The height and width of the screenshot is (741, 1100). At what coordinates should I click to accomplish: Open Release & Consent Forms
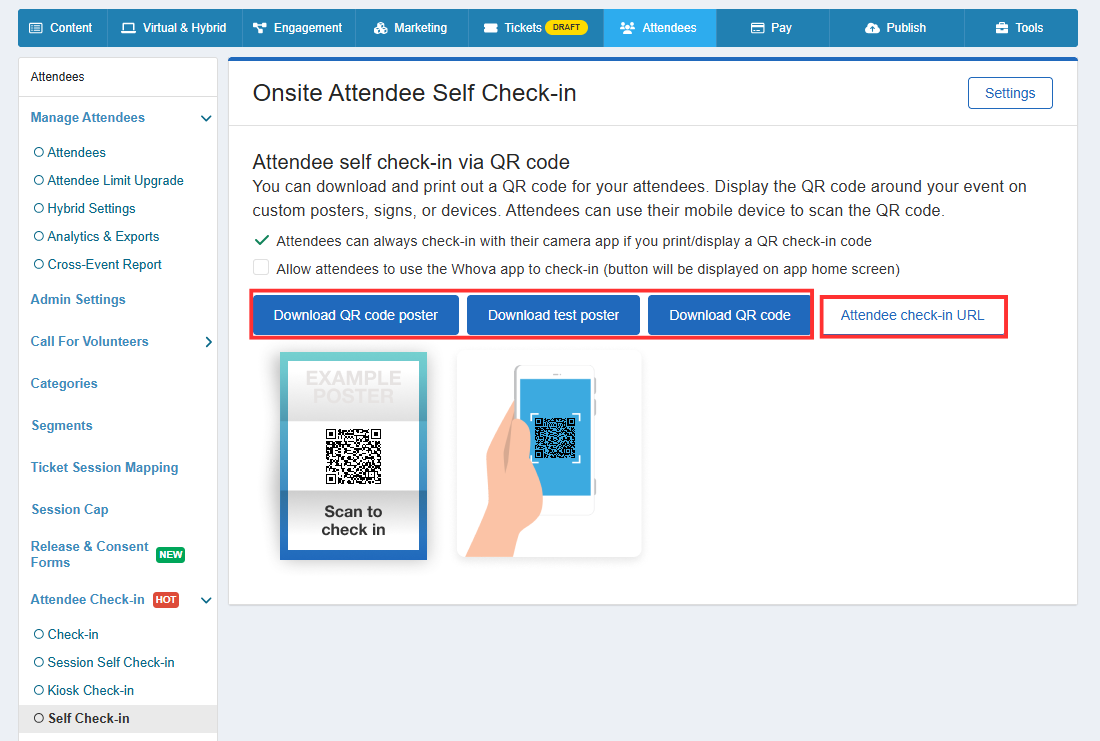[90, 554]
